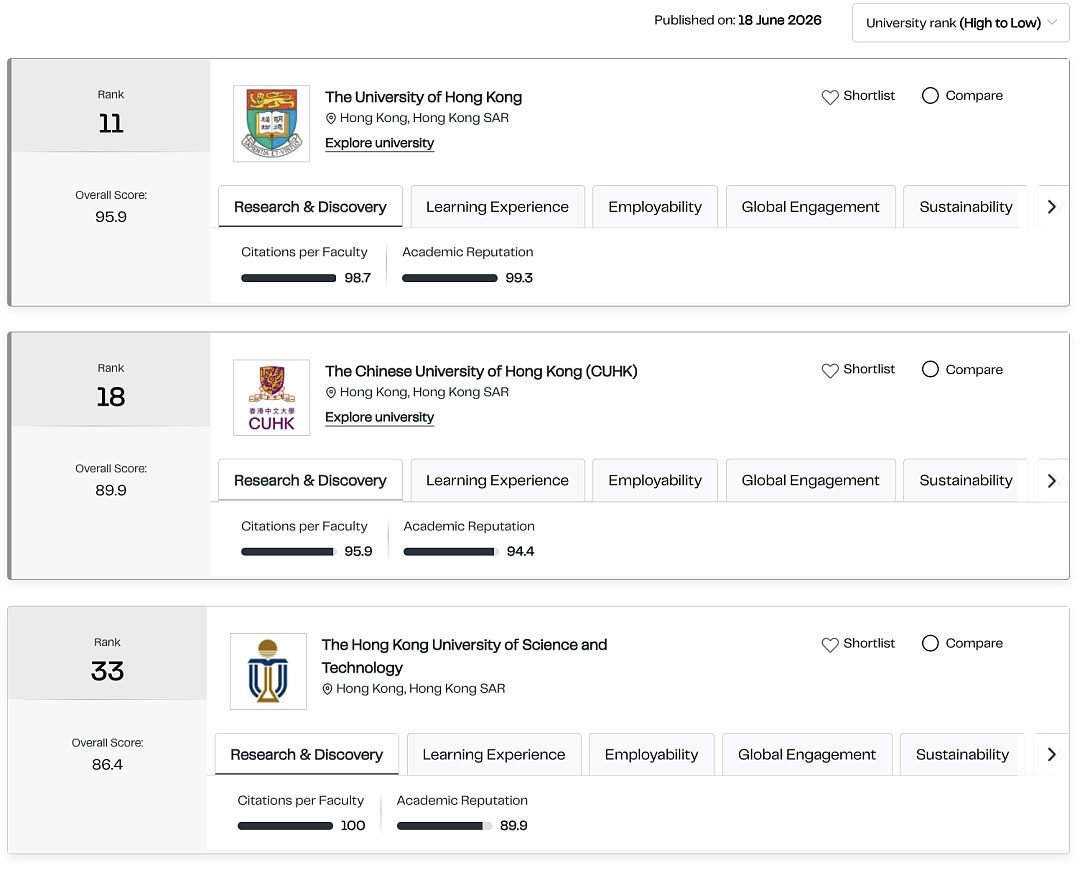Screen dimensions: 1080x870
Task: Click the heart icon for University of Hong Kong
Action: (x=830, y=97)
